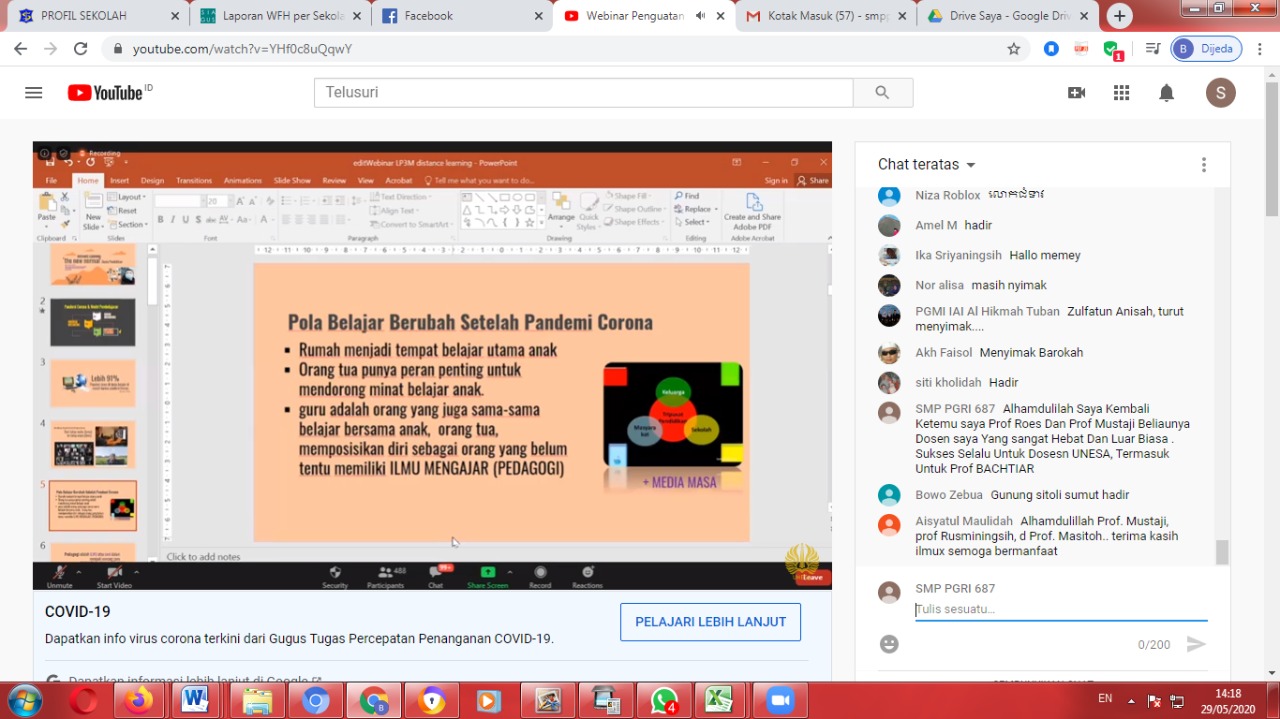Open WhatsApp from the taskbar
Screen dimensions: 1280x719
tap(664, 701)
